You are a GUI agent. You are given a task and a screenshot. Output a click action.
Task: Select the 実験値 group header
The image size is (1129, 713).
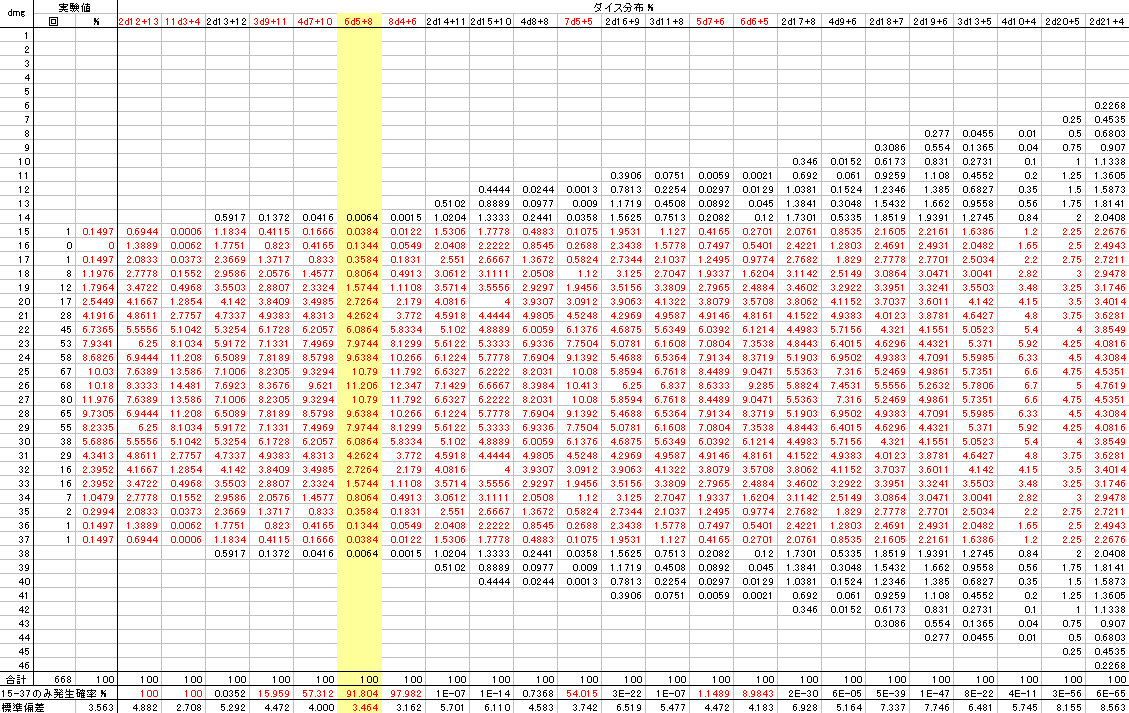click(x=75, y=7)
